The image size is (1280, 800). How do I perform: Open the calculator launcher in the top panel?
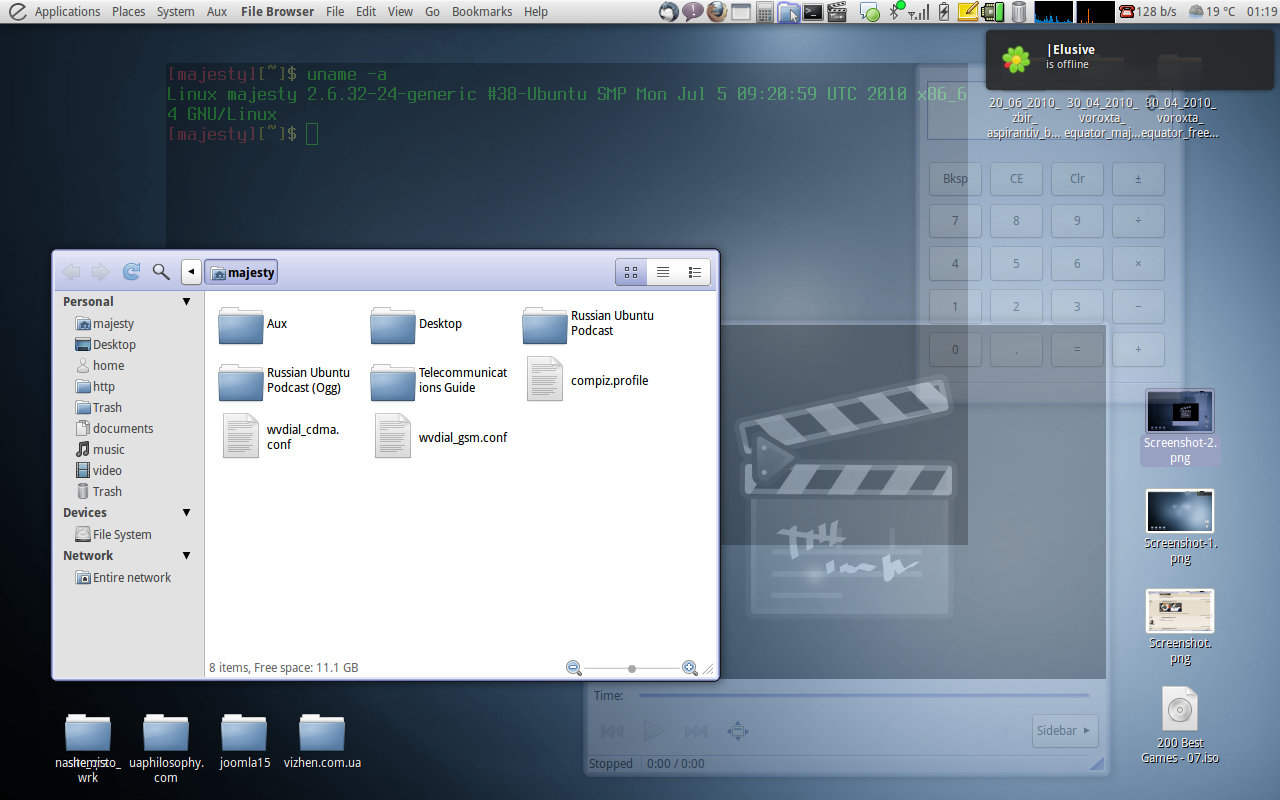coord(765,12)
